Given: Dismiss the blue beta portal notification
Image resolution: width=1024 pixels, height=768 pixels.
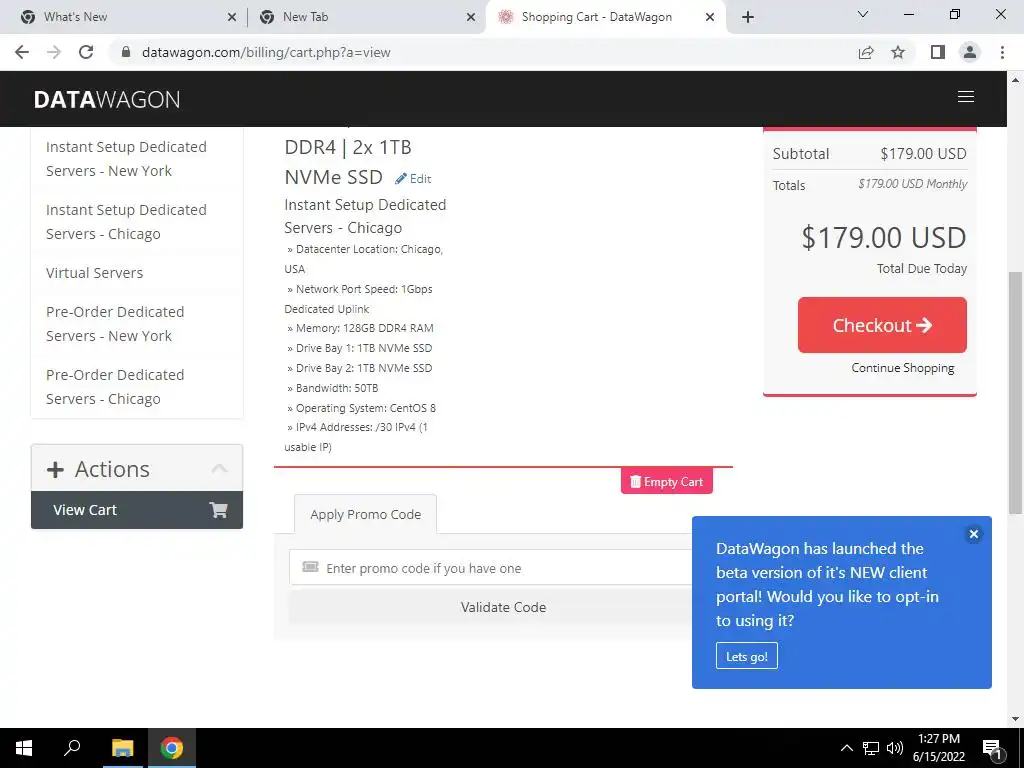Looking at the screenshot, I should point(973,534).
